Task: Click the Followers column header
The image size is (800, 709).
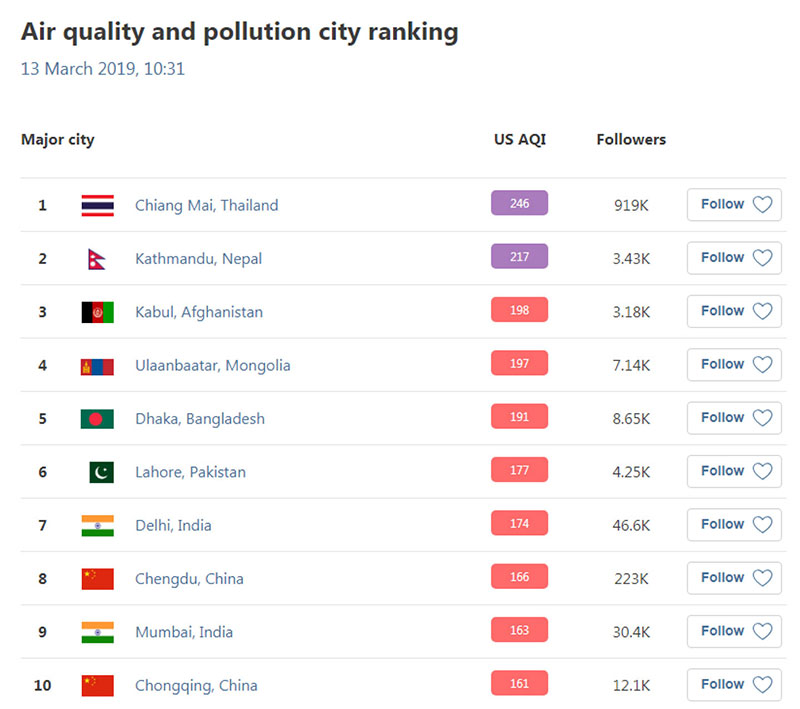Action: tap(631, 140)
